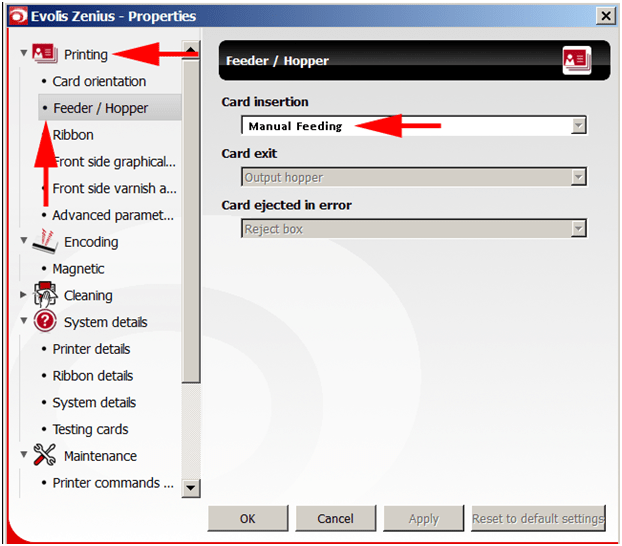Click Reset to default settings button
This screenshot has height=546, width=622.
[538, 518]
